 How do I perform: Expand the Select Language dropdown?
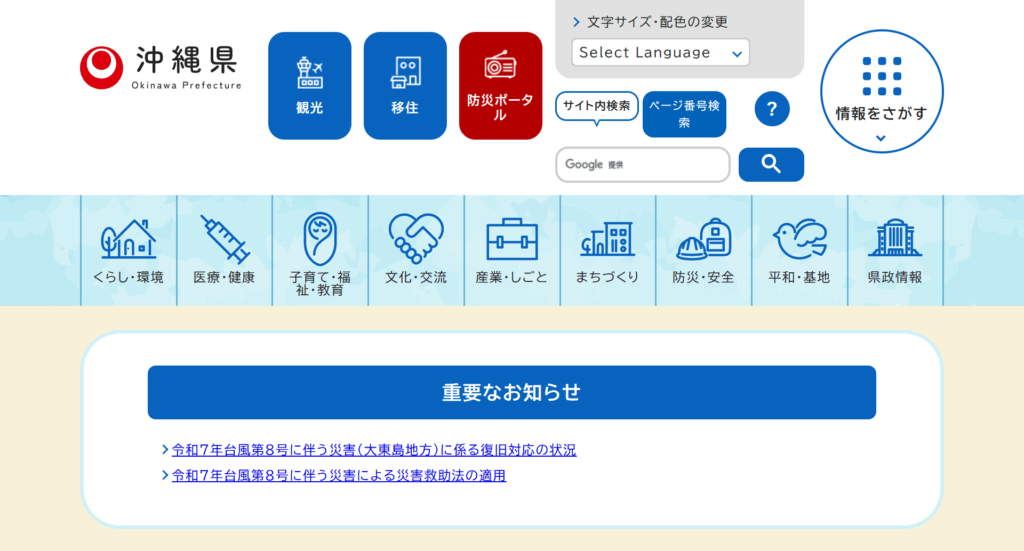pyautogui.click(x=660, y=53)
